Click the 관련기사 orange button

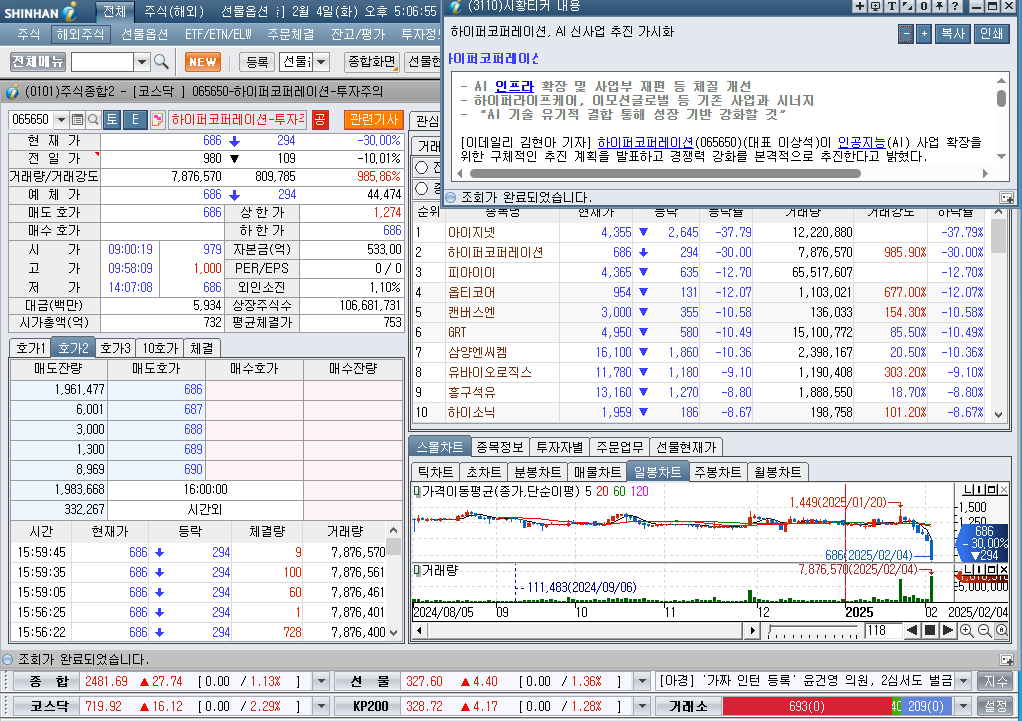[373, 119]
